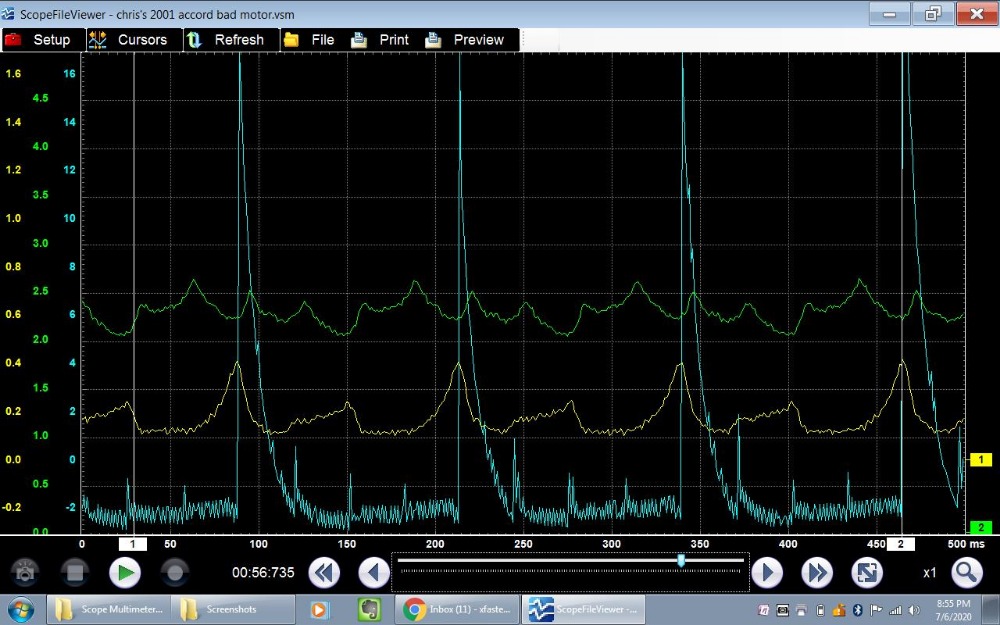Click the green channel 2 zero marker
The height and width of the screenshot is (625, 1000).
[980, 527]
